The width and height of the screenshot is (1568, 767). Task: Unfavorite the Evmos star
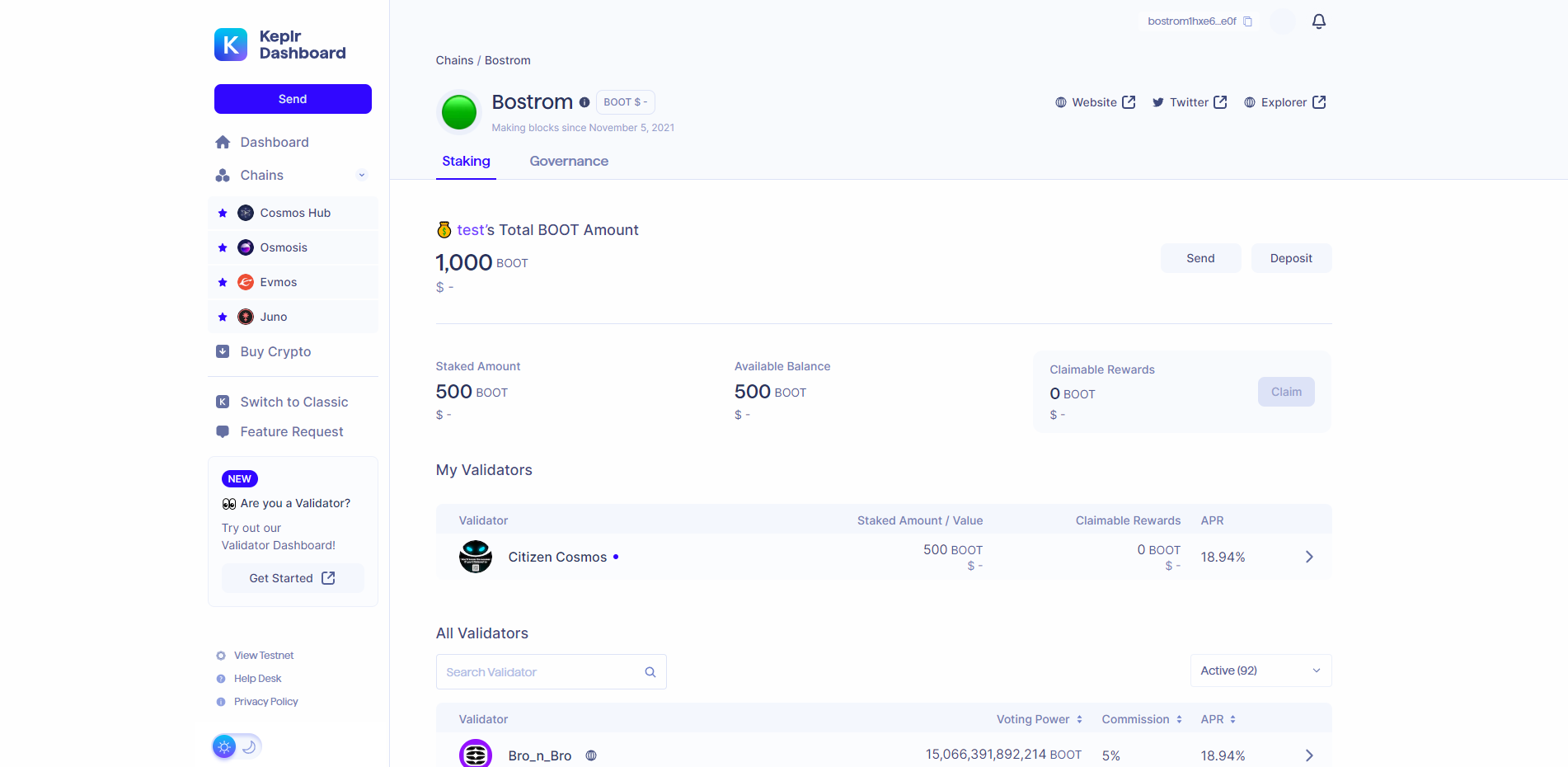coord(223,282)
